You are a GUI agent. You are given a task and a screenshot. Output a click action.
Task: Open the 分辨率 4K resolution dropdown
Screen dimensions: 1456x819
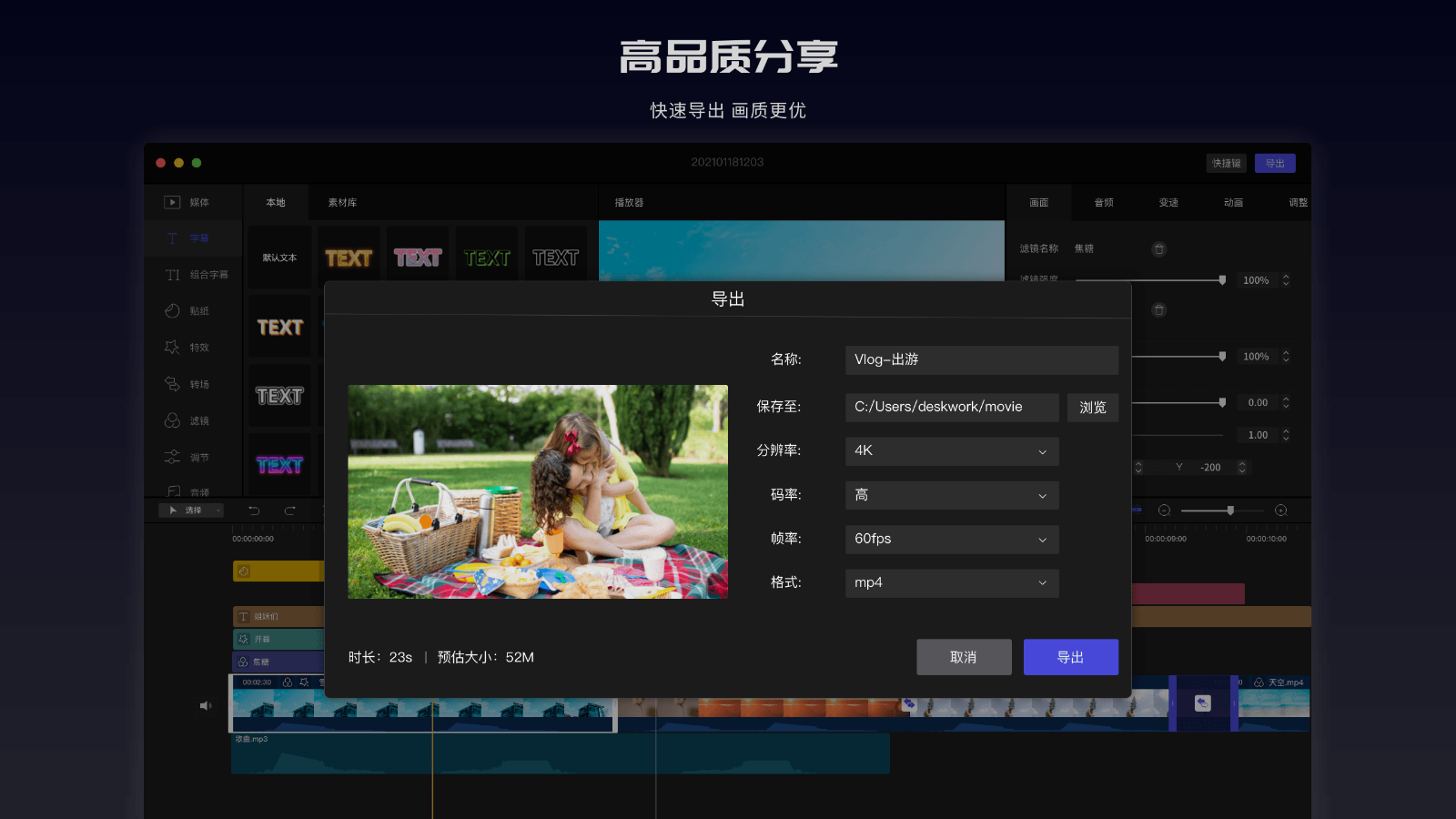pyautogui.click(x=951, y=451)
